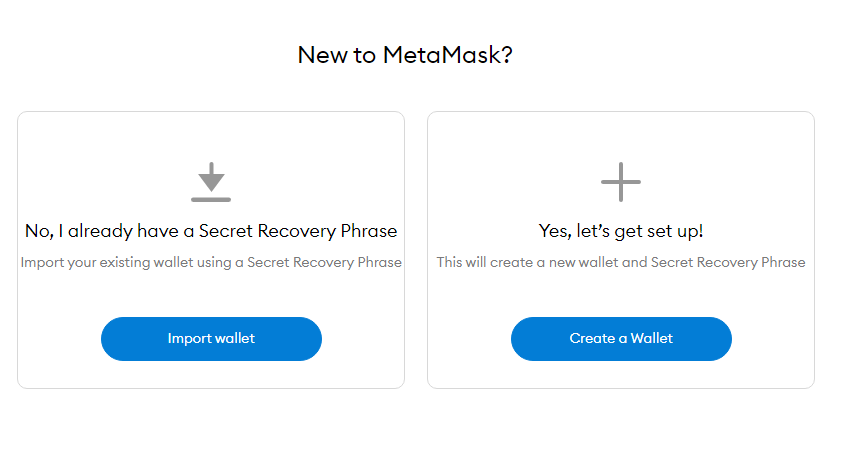Click the "Yes, let's get set up!" title
This screenshot has height=449, width=846.
pyautogui.click(x=621, y=231)
